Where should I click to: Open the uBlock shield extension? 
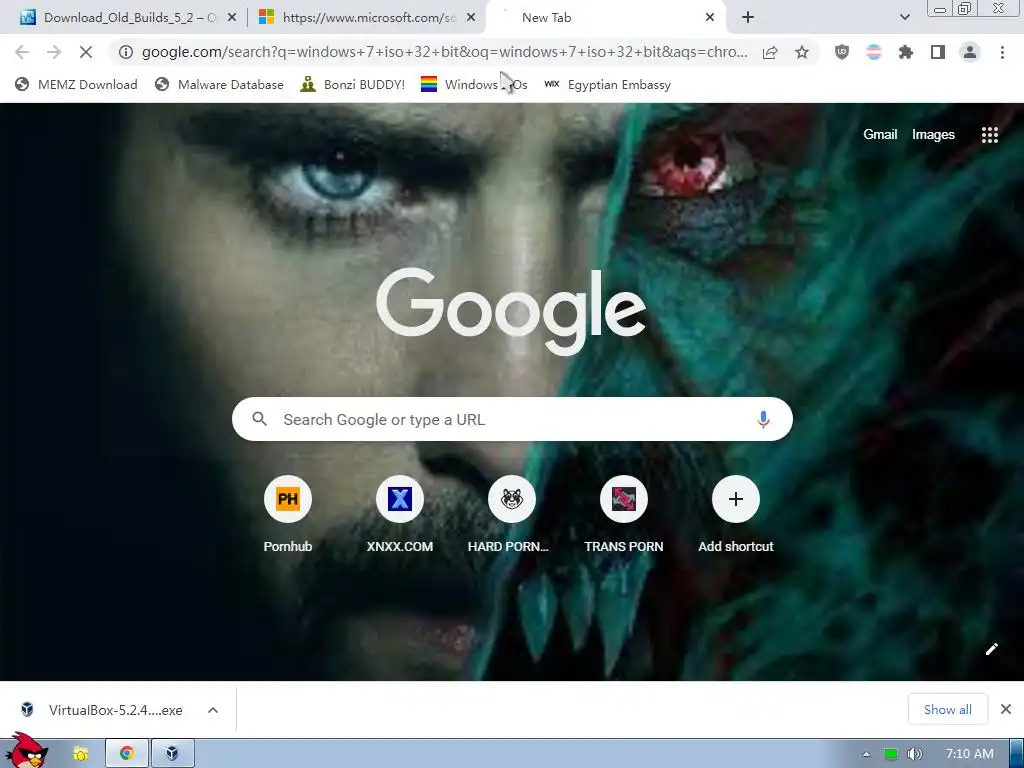click(x=842, y=52)
